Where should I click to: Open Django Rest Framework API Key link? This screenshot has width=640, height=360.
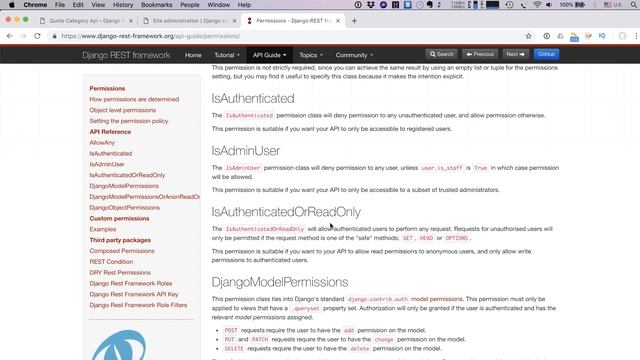coord(134,294)
